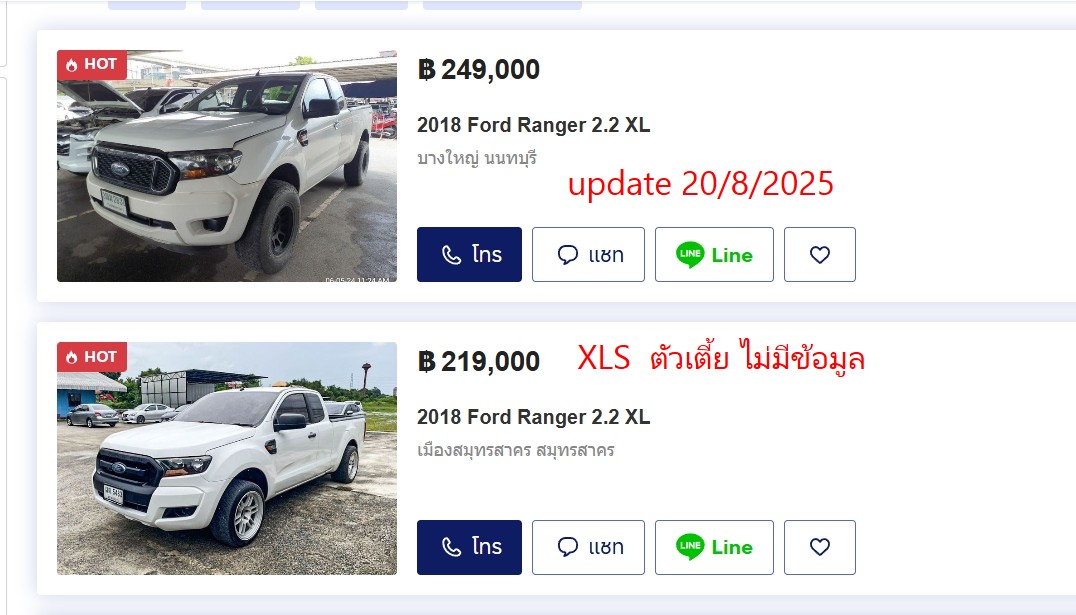Favorite the ฿219,000 Ranger with the heart icon
1076x615 pixels.
[x=819, y=547]
